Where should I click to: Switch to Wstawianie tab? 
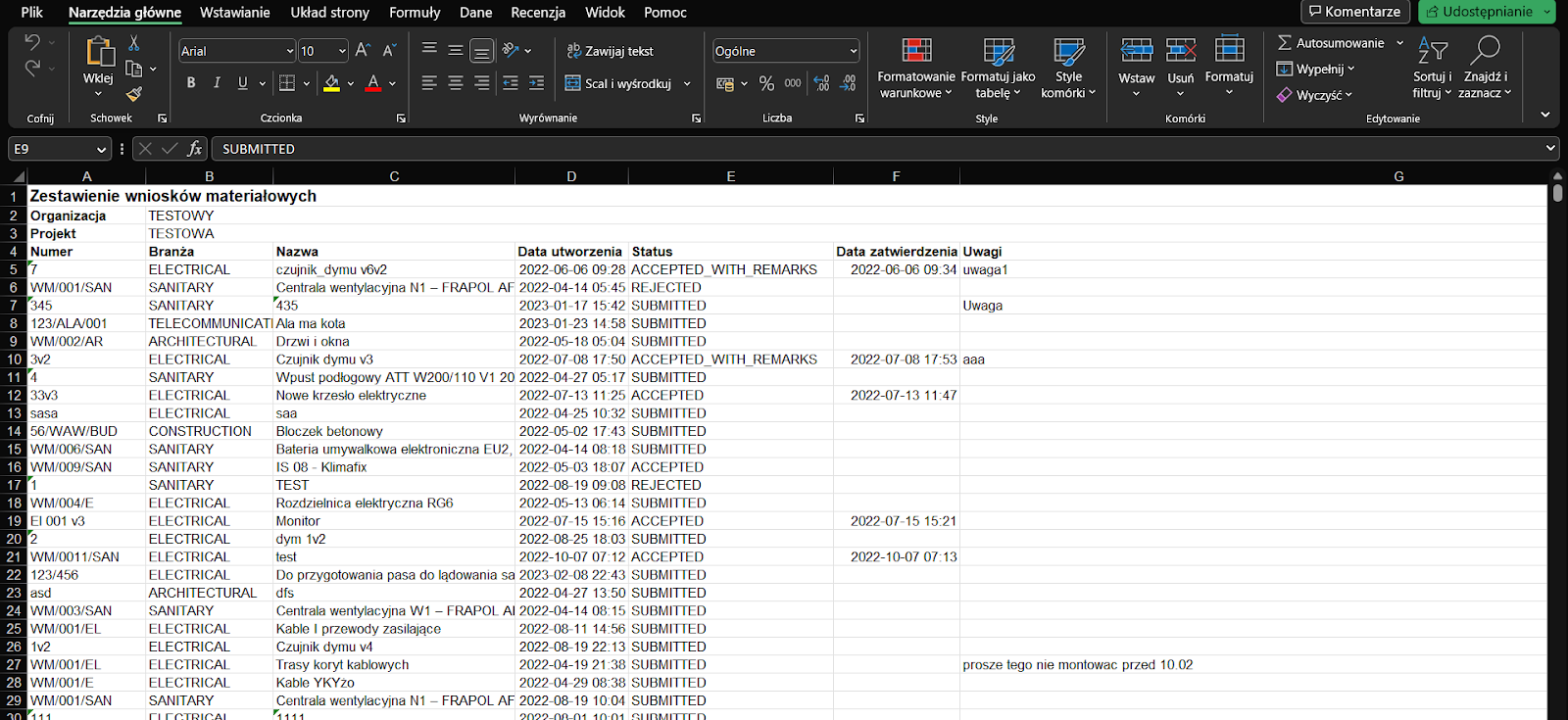click(235, 13)
